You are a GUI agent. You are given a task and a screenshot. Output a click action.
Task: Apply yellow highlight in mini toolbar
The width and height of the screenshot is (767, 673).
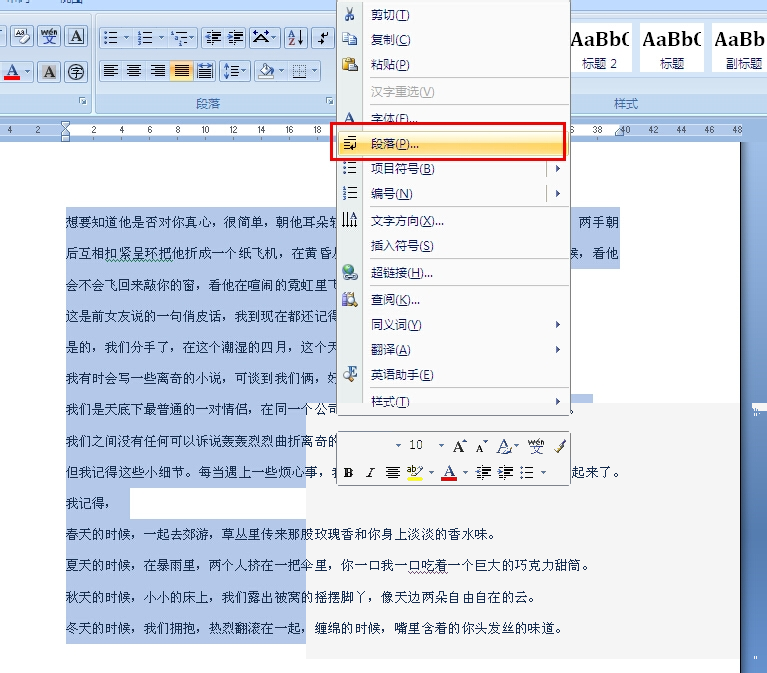tap(415, 472)
